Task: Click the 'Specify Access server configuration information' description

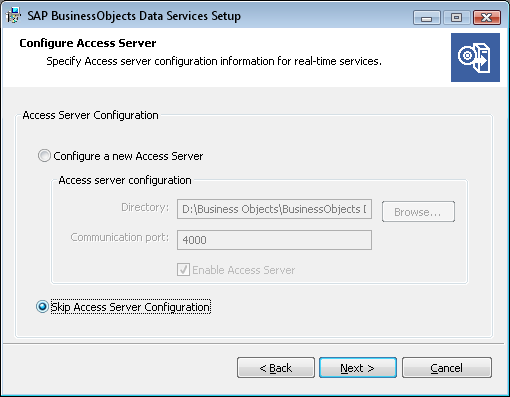Action: (x=214, y=61)
